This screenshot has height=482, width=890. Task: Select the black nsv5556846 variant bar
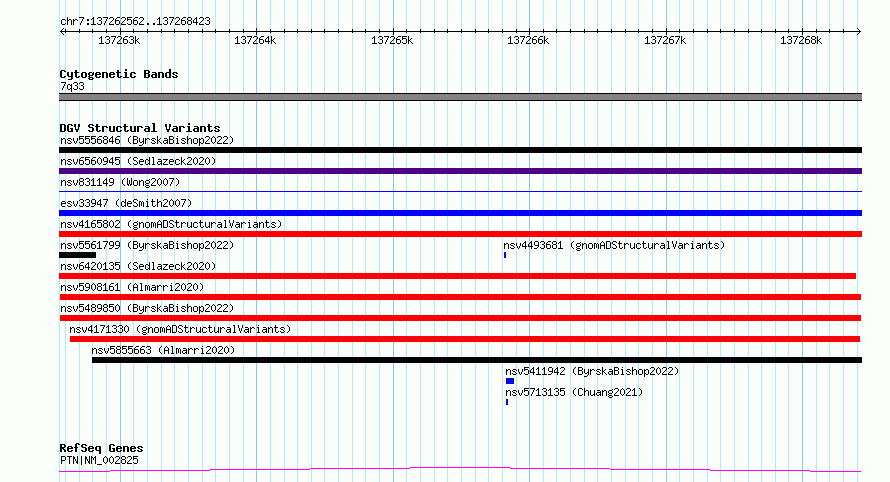pos(460,150)
